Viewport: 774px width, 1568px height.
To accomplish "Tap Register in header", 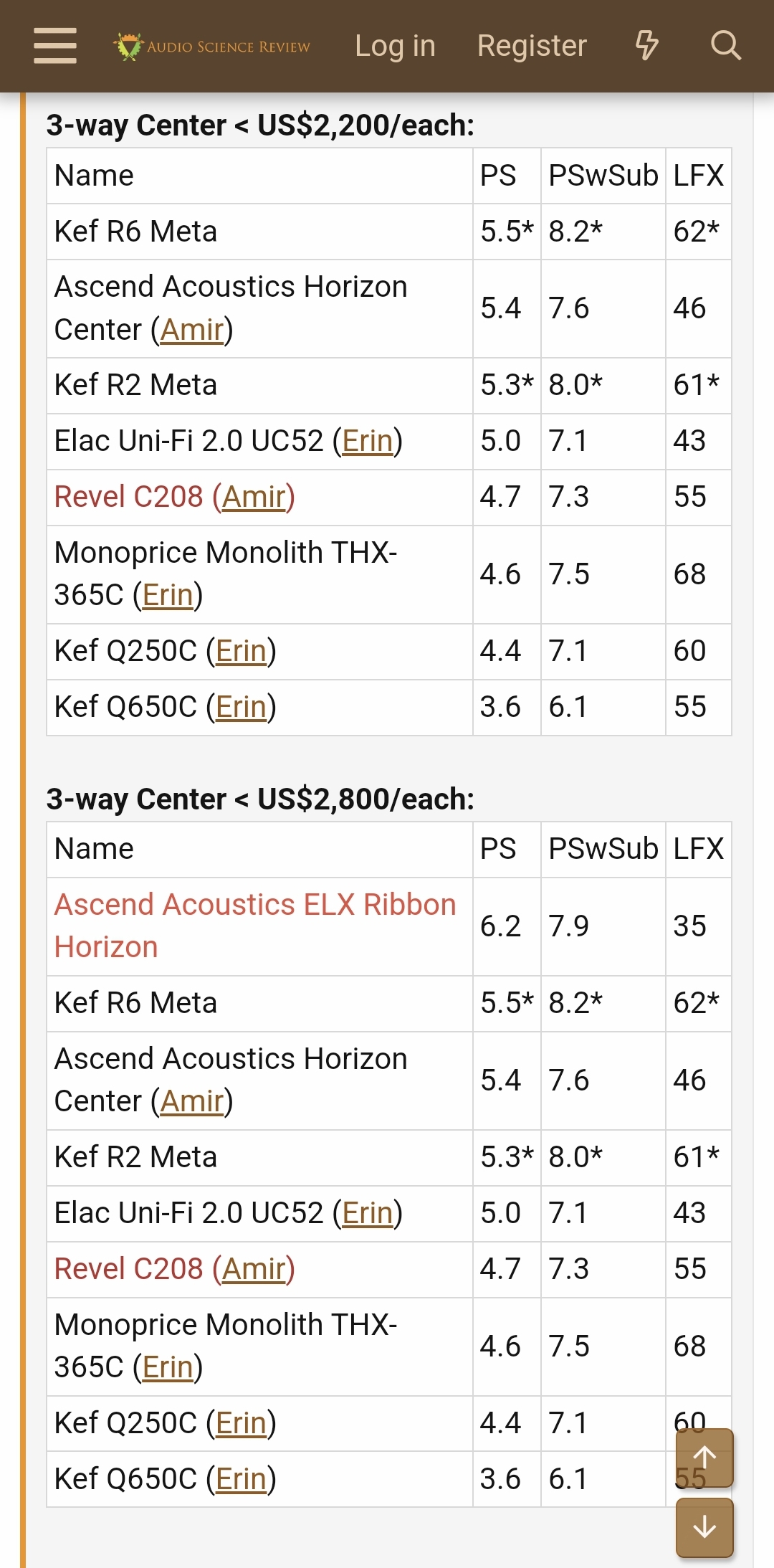I will tap(532, 46).
